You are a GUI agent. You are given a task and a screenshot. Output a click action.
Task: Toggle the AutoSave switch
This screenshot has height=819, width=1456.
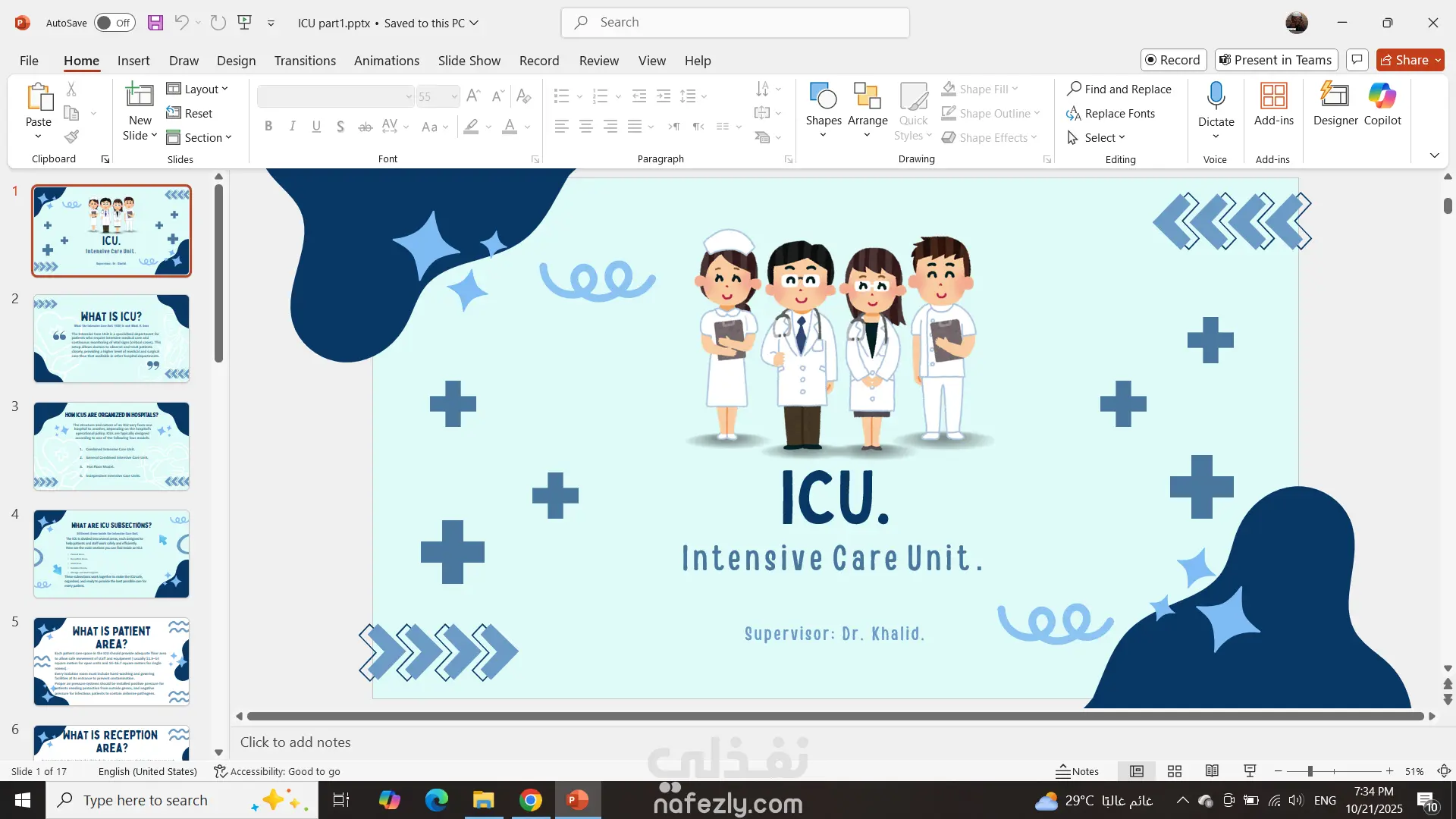[115, 23]
